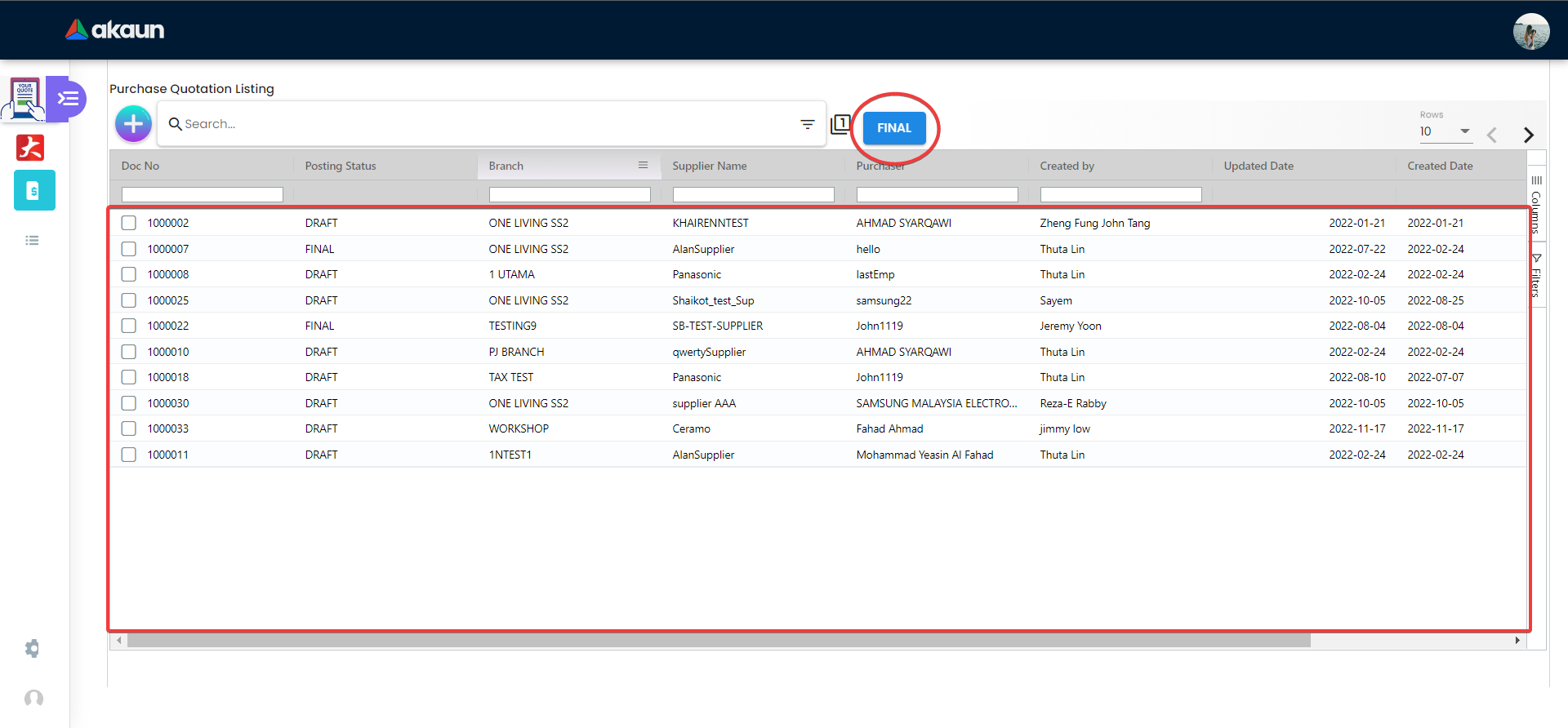Check the box beside document 1000033

[129, 428]
